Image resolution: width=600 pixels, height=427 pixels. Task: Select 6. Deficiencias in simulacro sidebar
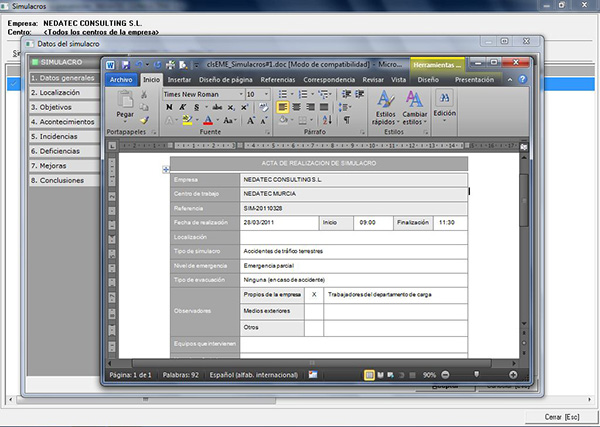(x=64, y=151)
